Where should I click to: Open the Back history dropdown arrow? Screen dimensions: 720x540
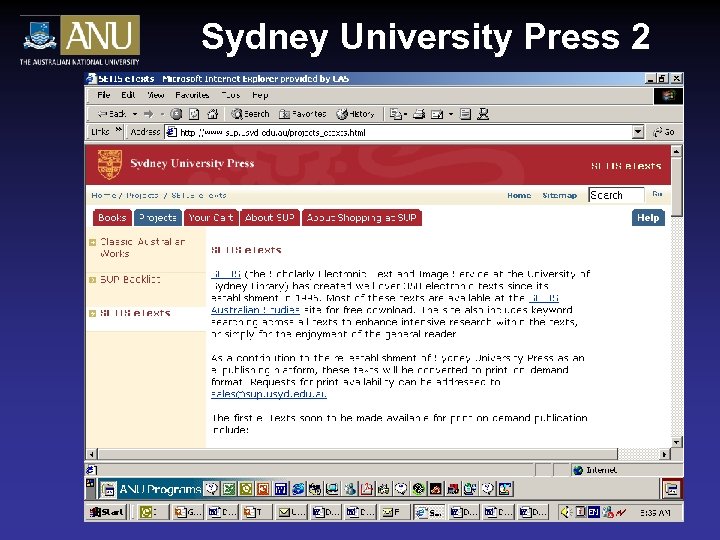coord(135,114)
